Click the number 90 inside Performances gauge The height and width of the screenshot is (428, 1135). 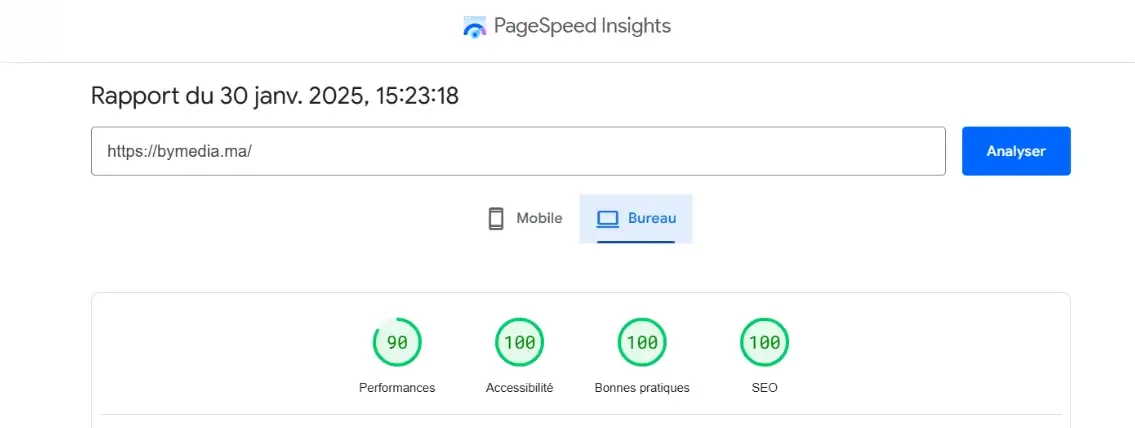397,343
